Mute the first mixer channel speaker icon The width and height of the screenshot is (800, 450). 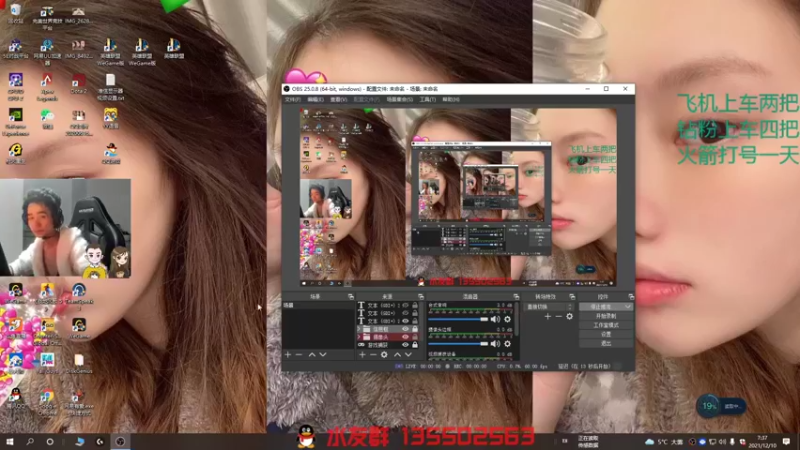pos(495,319)
